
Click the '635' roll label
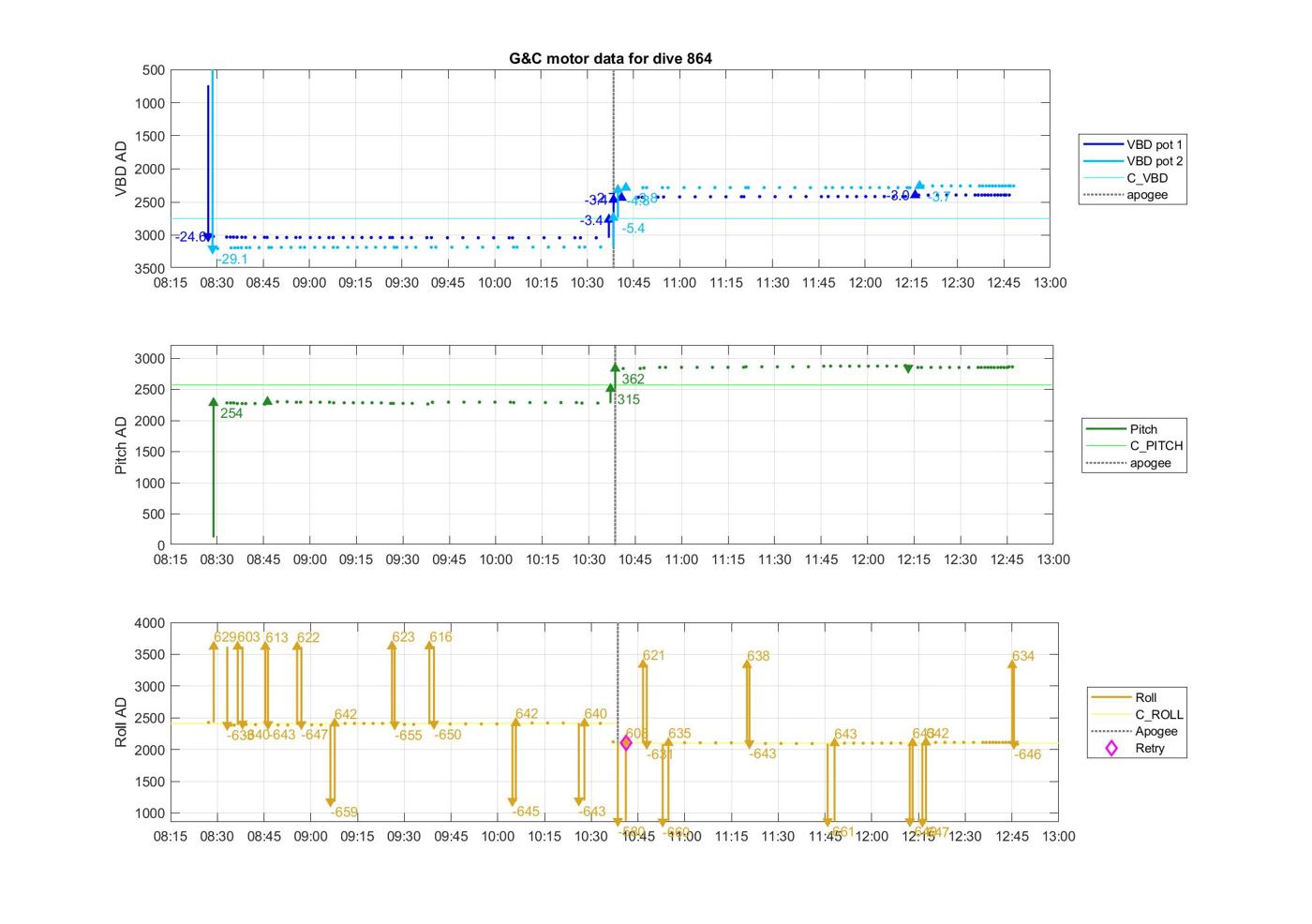coord(679,734)
